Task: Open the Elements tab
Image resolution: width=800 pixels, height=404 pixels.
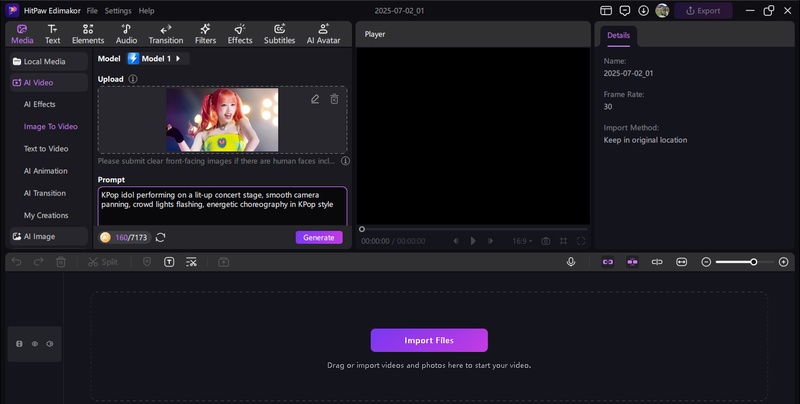Action: pos(88,34)
